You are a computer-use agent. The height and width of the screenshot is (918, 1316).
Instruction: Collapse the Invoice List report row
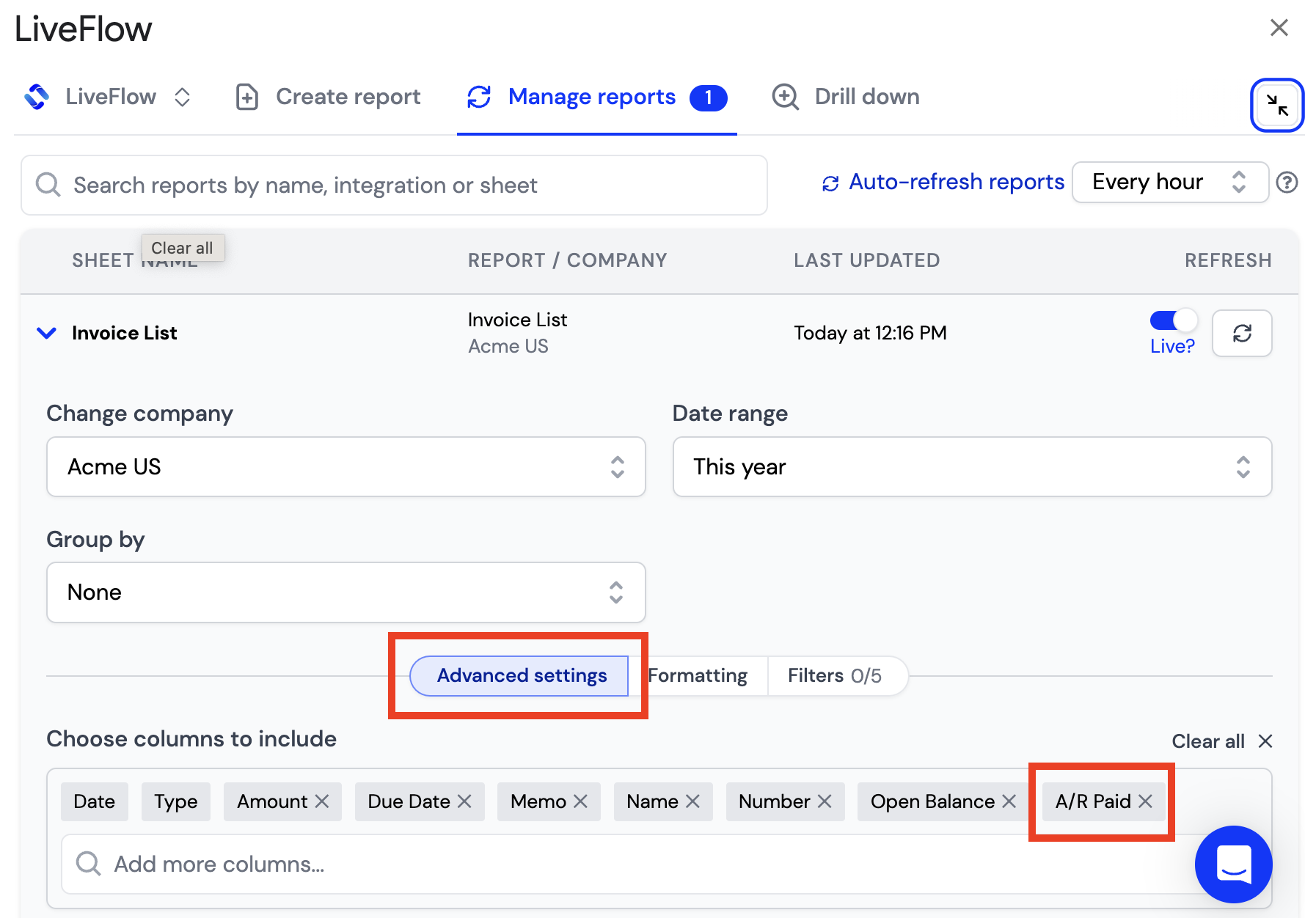46,334
